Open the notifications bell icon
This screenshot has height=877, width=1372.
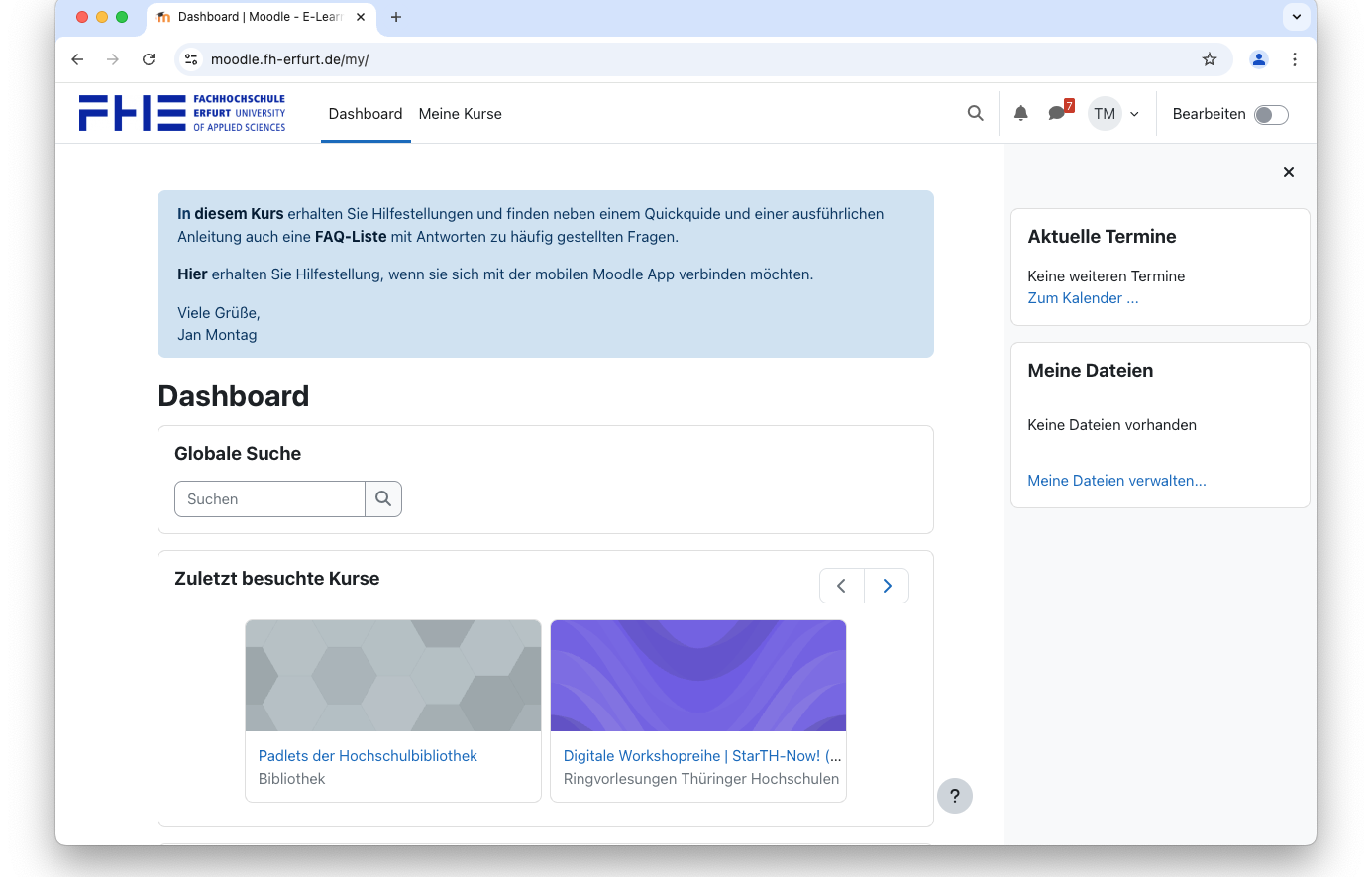tap(1020, 114)
